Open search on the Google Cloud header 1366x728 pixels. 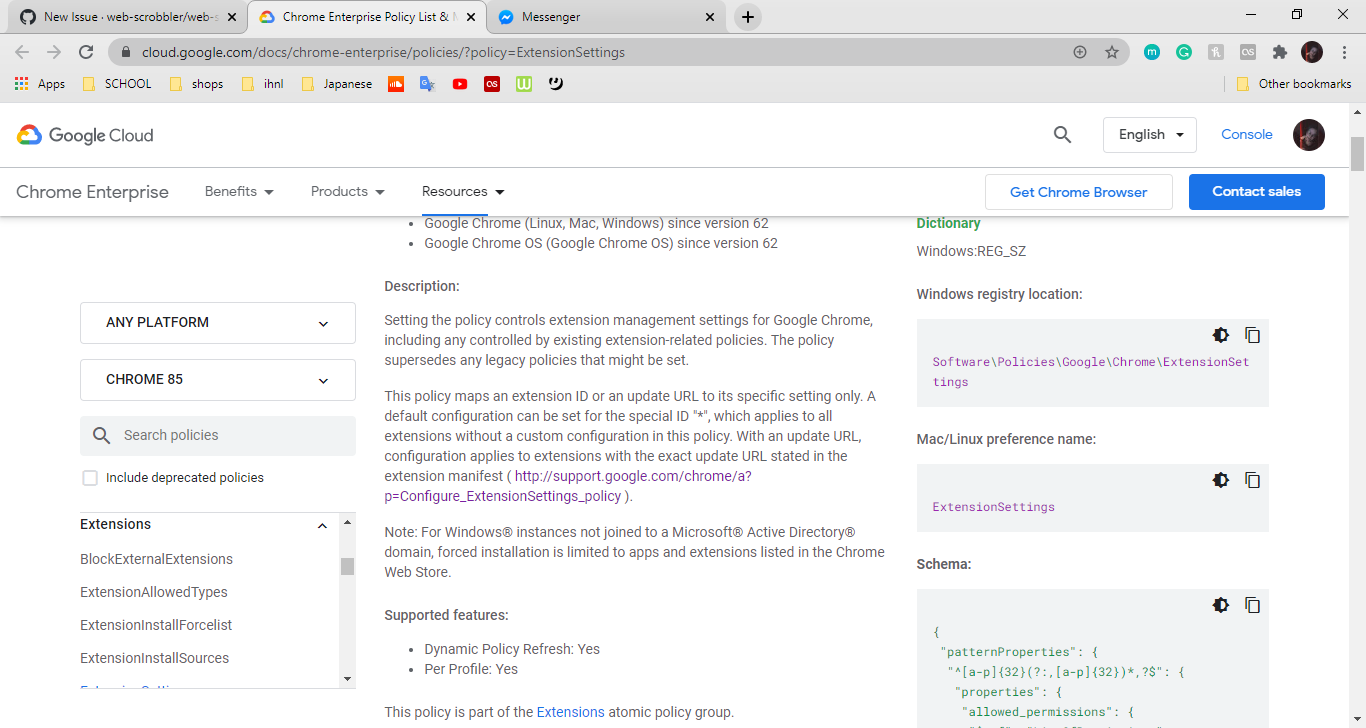pyautogui.click(x=1062, y=134)
